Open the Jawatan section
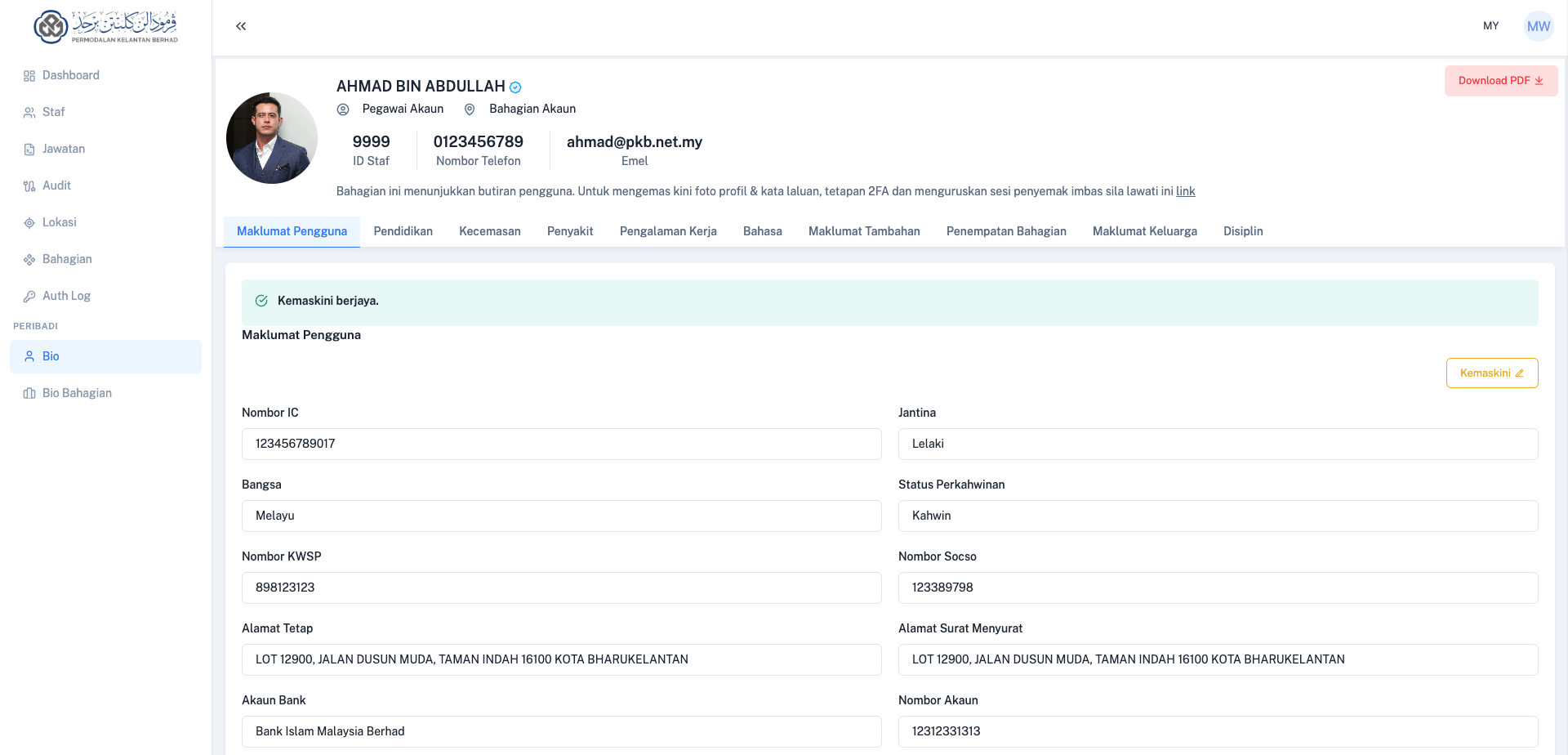The image size is (1568, 755). pos(63,149)
